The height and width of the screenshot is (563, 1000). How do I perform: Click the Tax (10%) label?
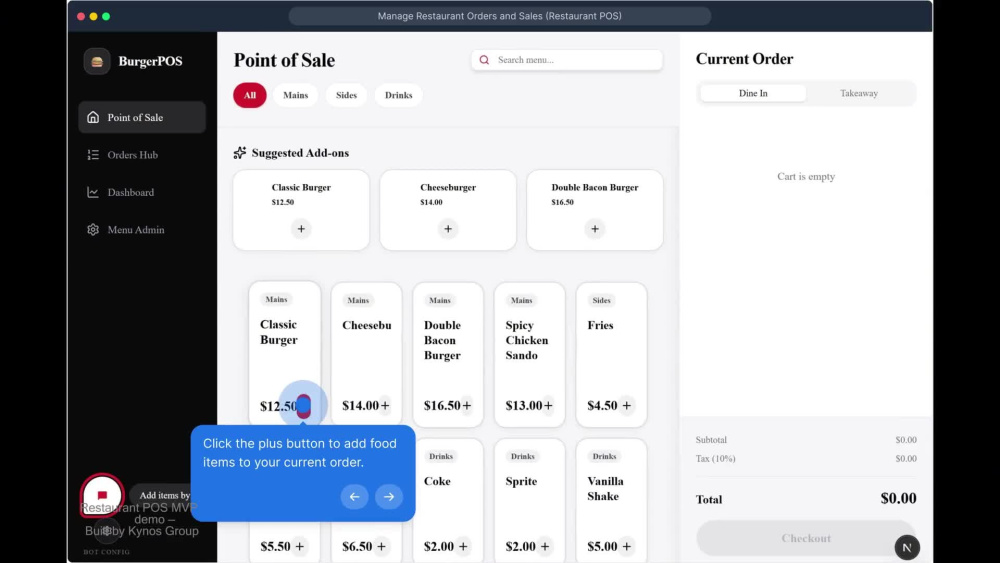pos(716,458)
